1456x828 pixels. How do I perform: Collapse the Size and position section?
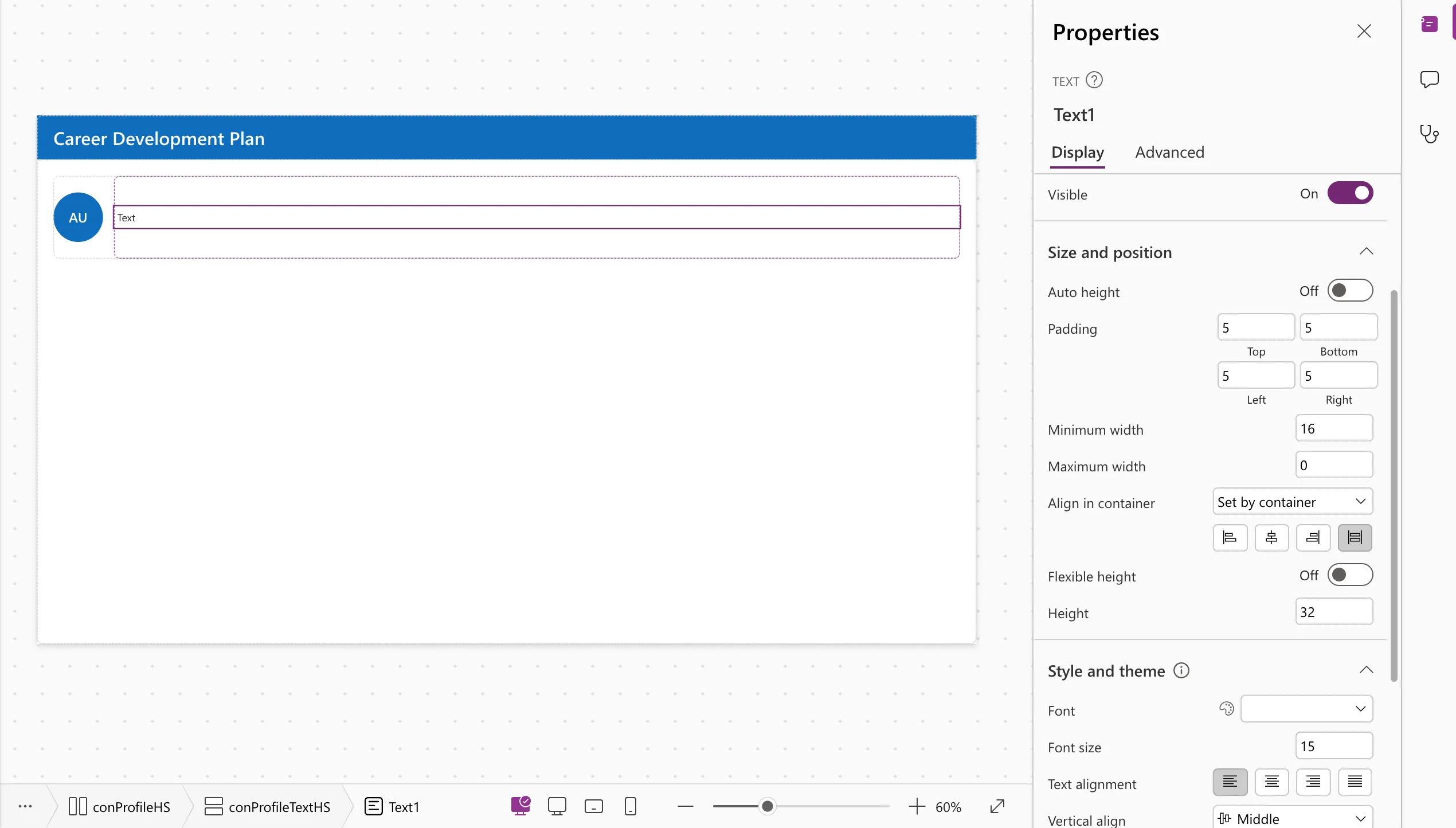tap(1366, 252)
